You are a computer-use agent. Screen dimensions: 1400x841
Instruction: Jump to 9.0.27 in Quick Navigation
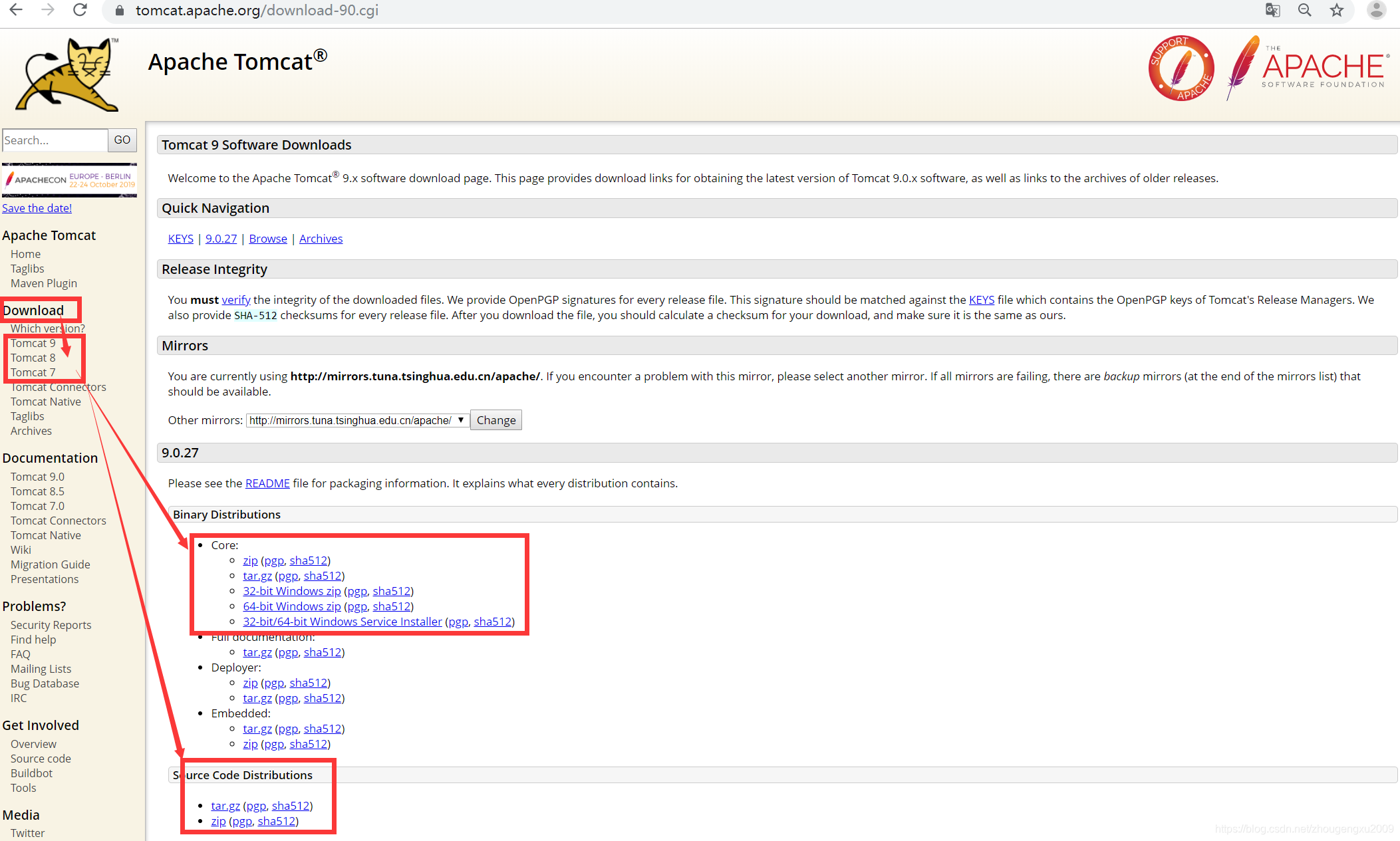click(x=221, y=239)
